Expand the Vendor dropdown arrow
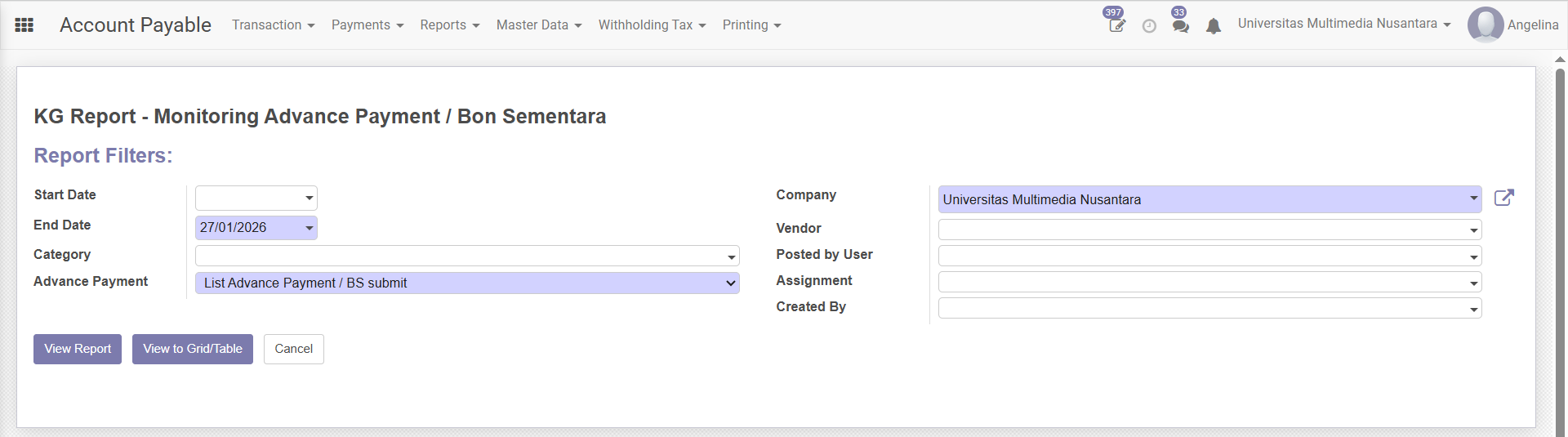 coord(1473,230)
